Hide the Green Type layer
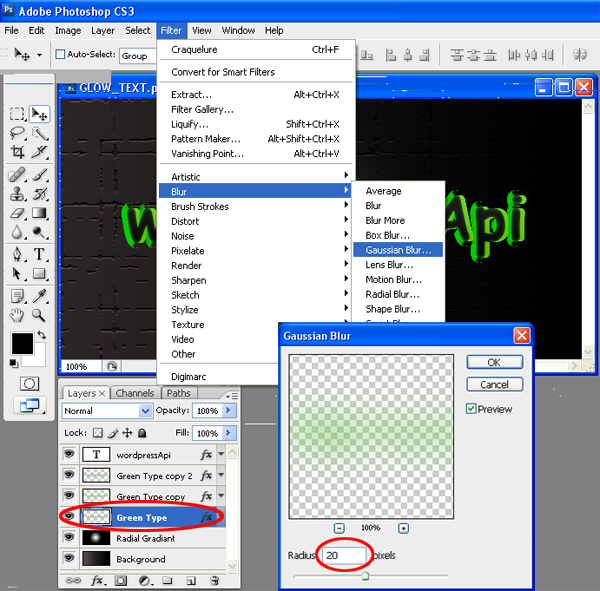Screen dimensions: 600x591 [69, 517]
